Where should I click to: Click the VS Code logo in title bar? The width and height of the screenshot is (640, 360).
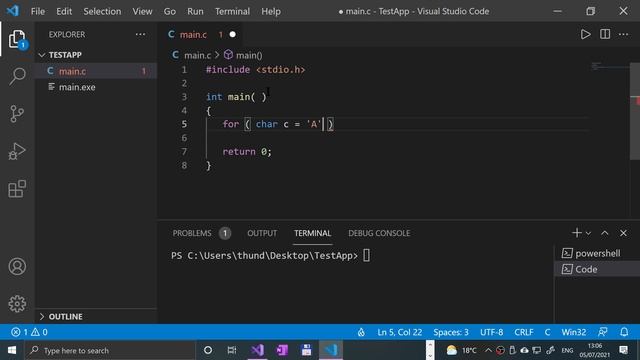[x=13, y=11]
